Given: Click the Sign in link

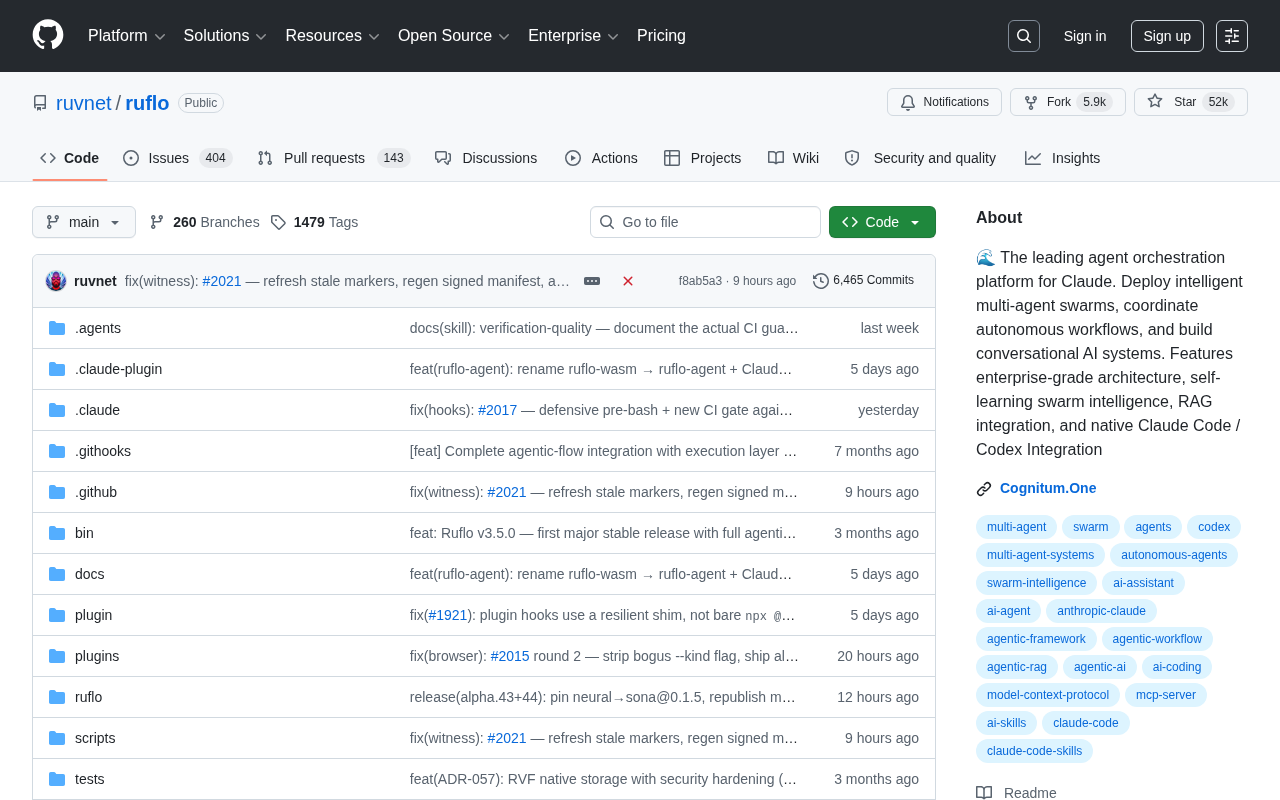Looking at the screenshot, I should [x=1085, y=36].
